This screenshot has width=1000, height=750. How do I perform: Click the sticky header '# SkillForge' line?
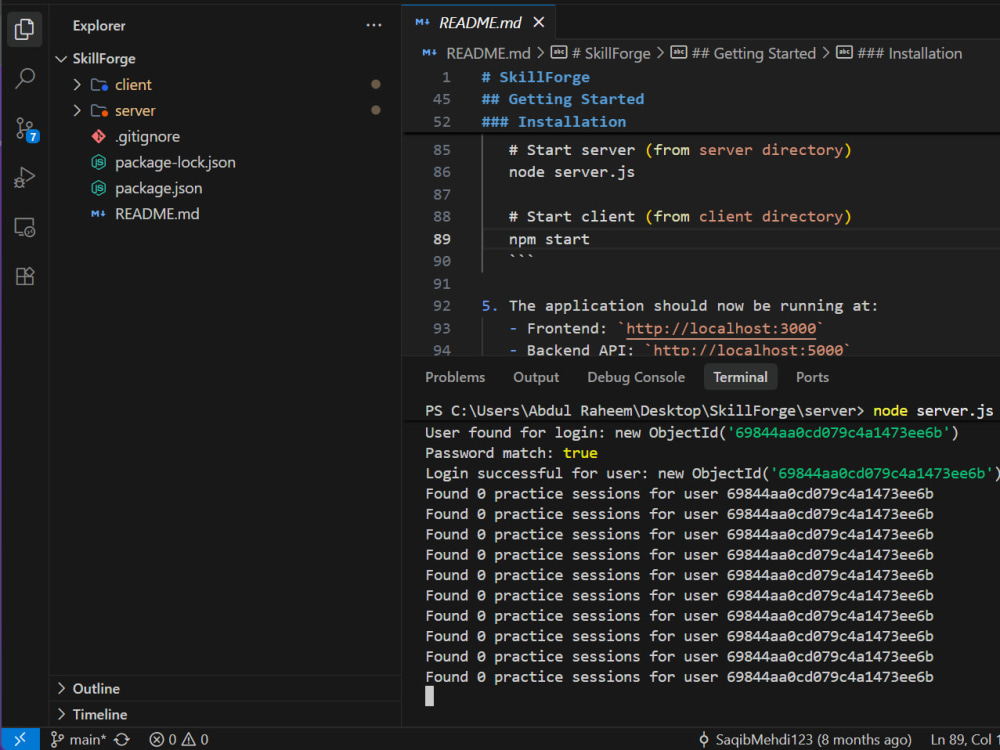point(535,77)
